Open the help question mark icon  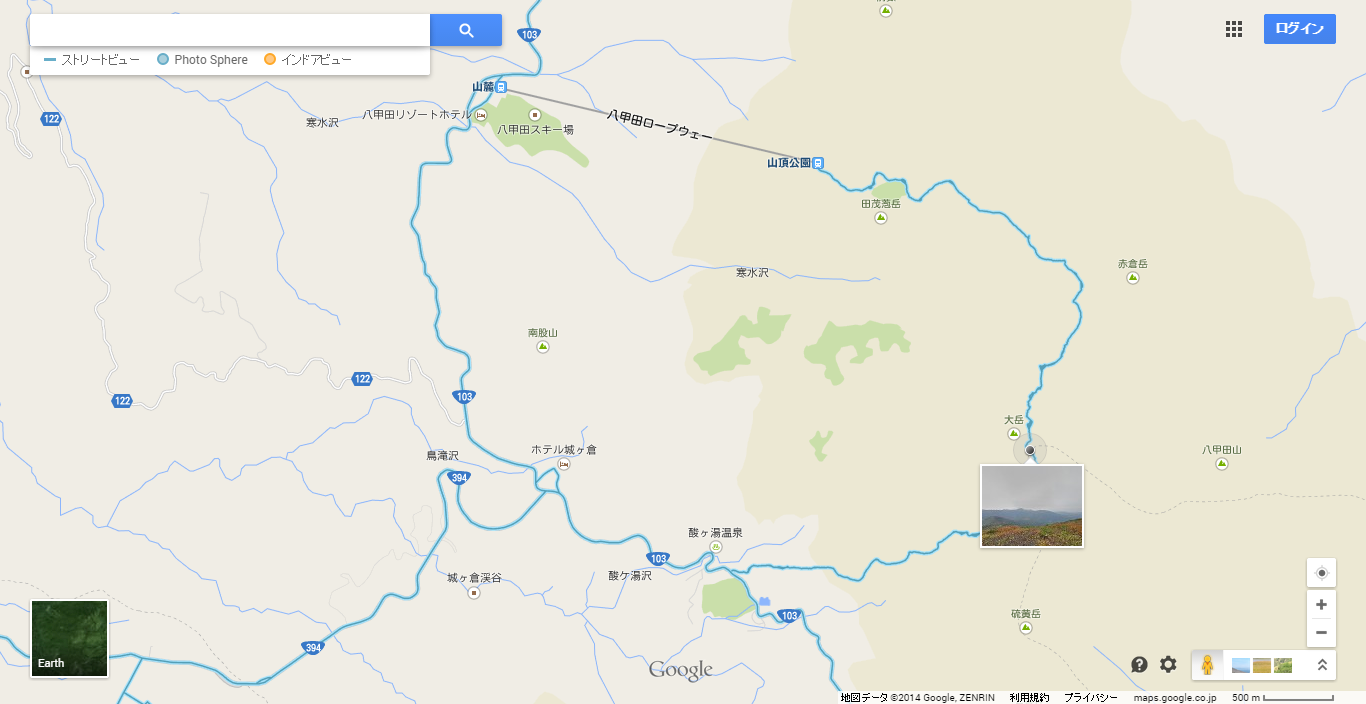click(x=1139, y=664)
